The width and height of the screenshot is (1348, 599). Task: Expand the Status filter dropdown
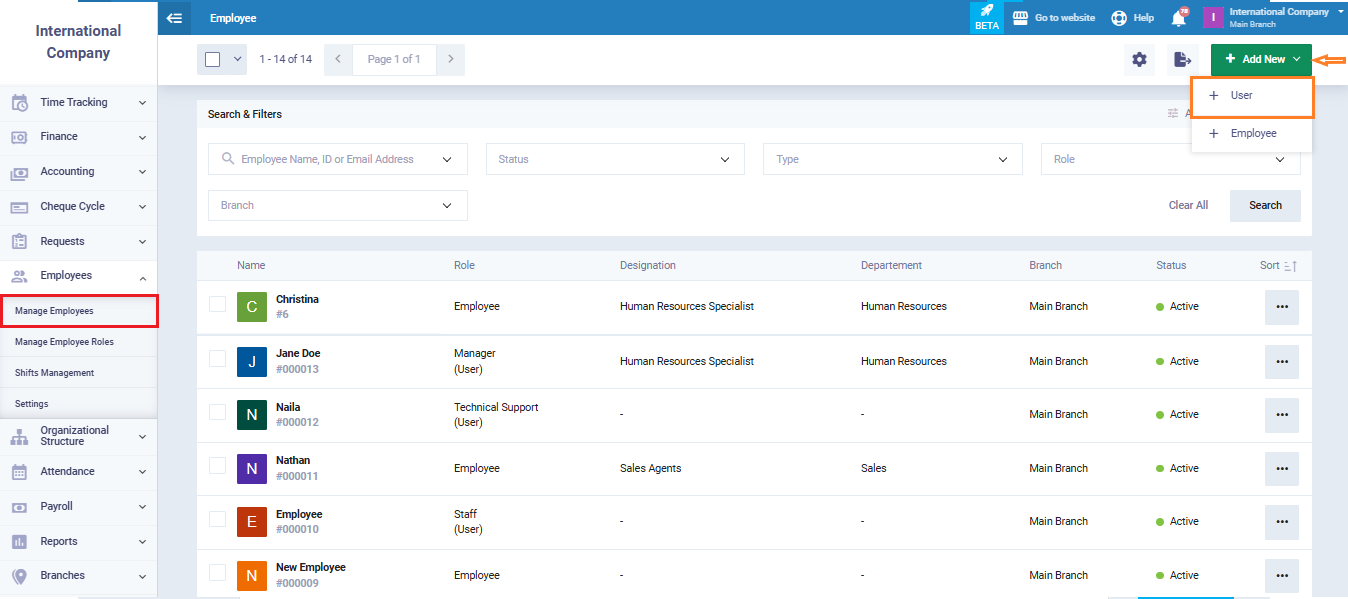coord(615,159)
